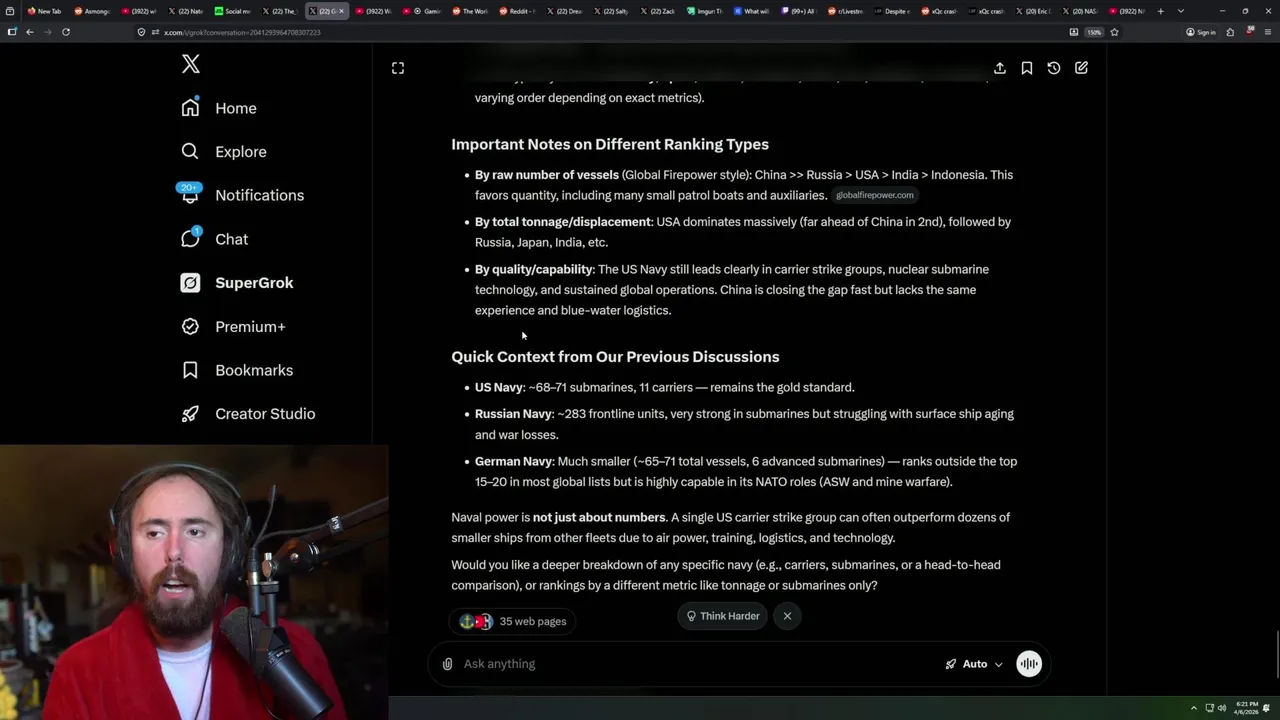This screenshot has width=1280, height=720.
Task: Start voice mode with waveform button
Action: [x=1029, y=664]
